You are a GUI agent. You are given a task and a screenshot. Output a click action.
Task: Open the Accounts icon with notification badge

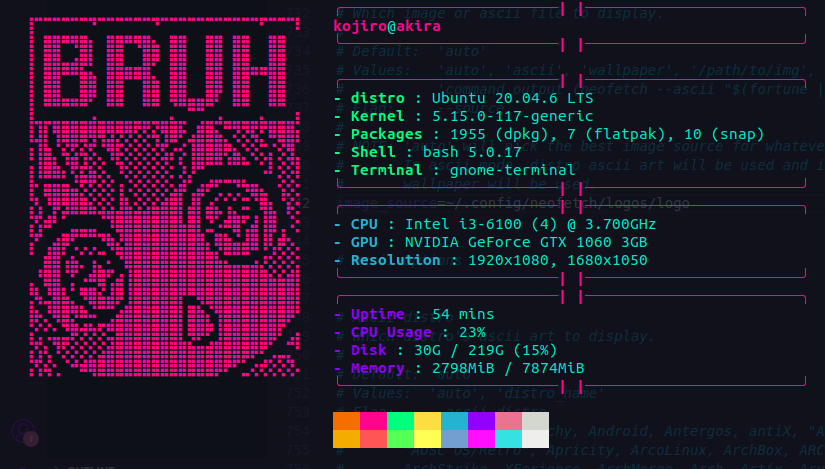click(24, 432)
